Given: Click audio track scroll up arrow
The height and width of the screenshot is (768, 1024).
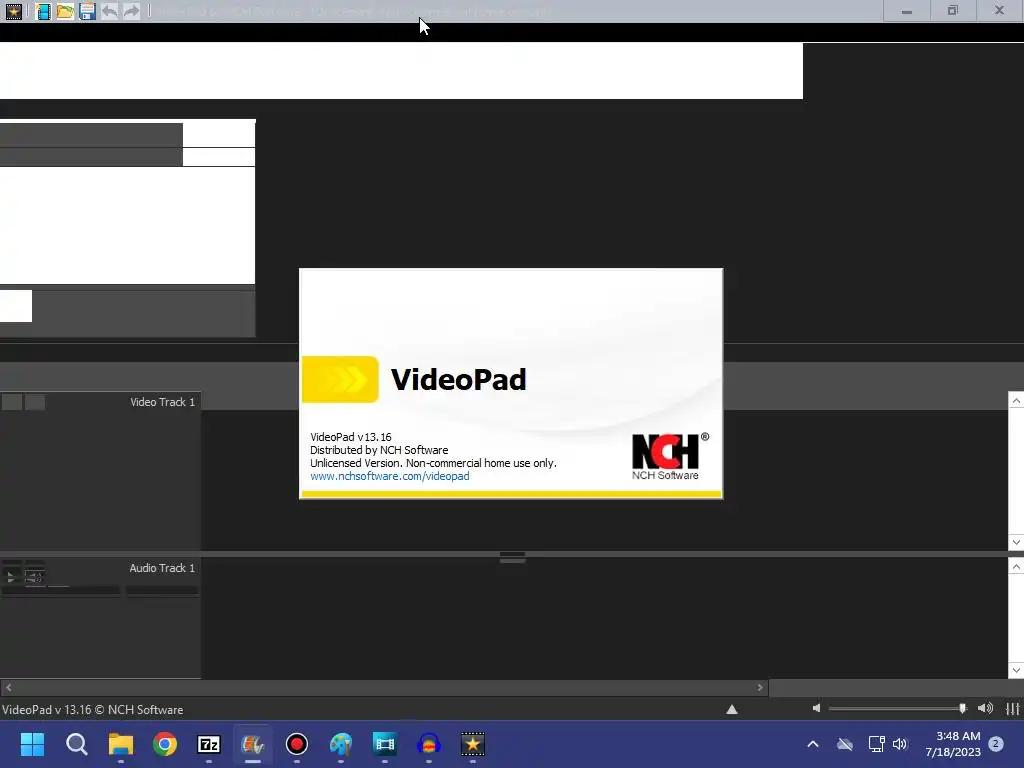Looking at the screenshot, I should tap(1016, 567).
